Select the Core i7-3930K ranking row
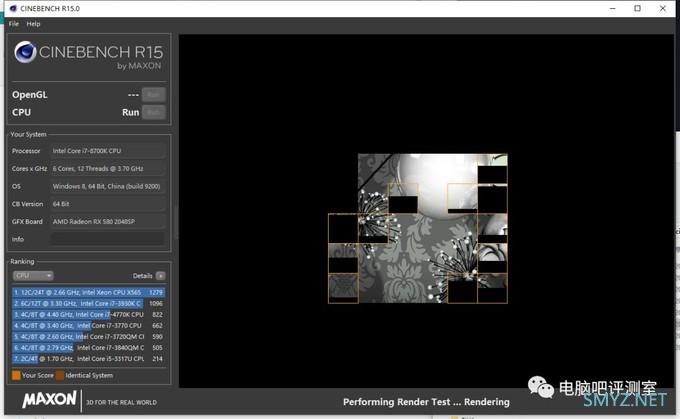 [88, 304]
